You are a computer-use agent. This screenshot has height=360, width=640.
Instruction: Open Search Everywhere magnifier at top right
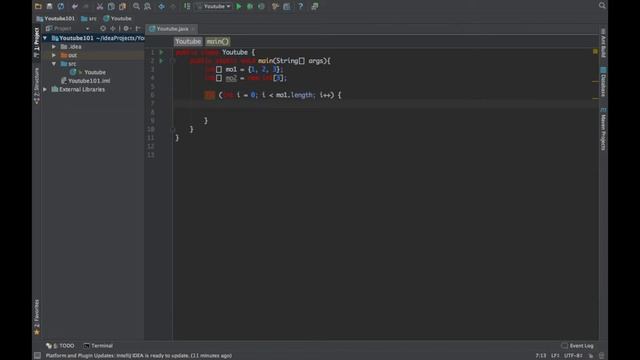602,5
